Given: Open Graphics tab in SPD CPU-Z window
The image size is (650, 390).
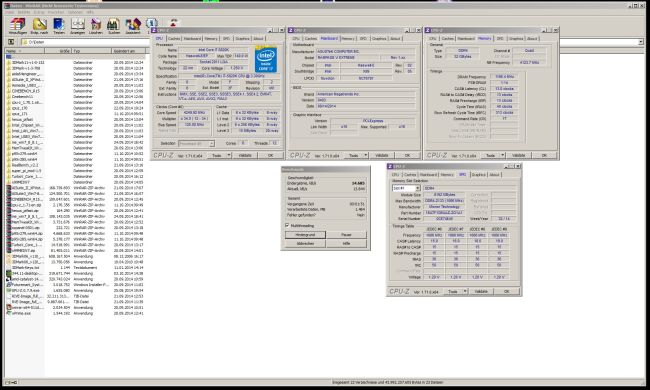Looking at the screenshot, I should pos(478,174).
